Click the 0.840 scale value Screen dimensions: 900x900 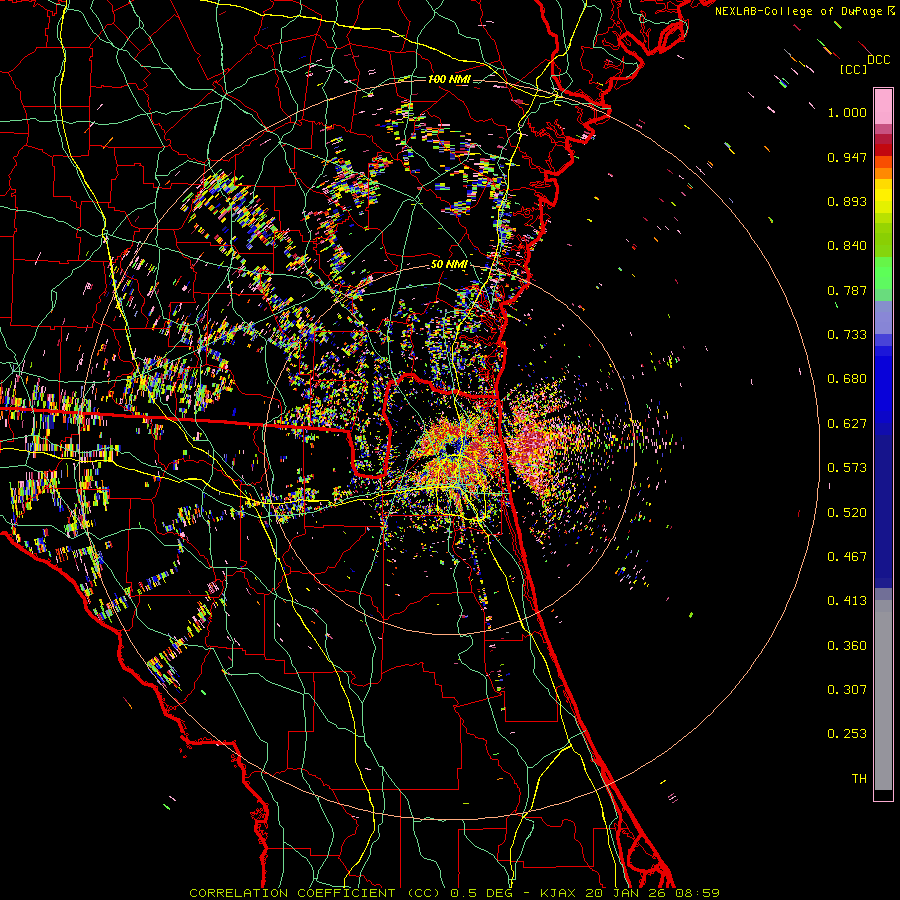click(847, 246)
